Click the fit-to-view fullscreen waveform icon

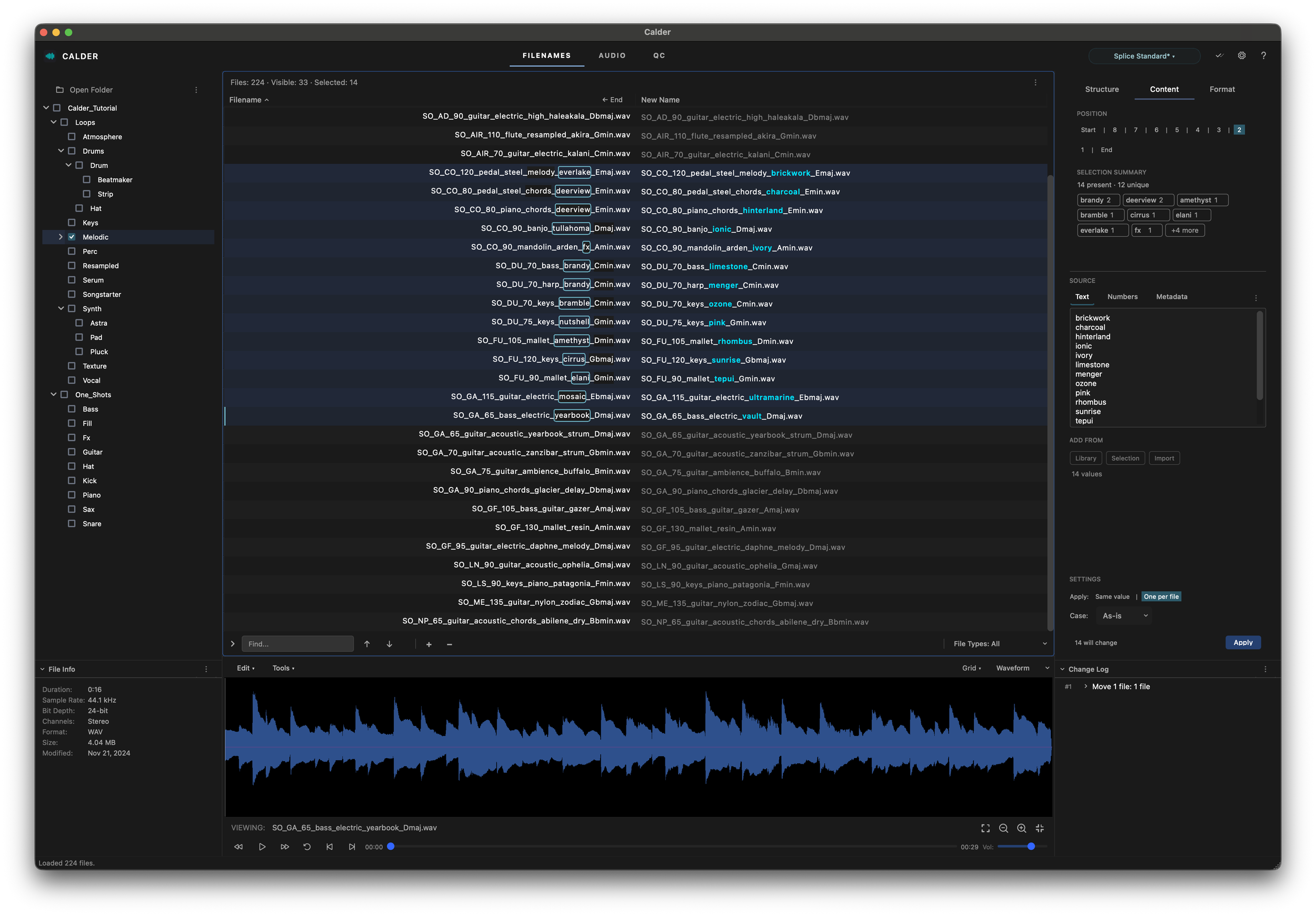click(985, 828)
